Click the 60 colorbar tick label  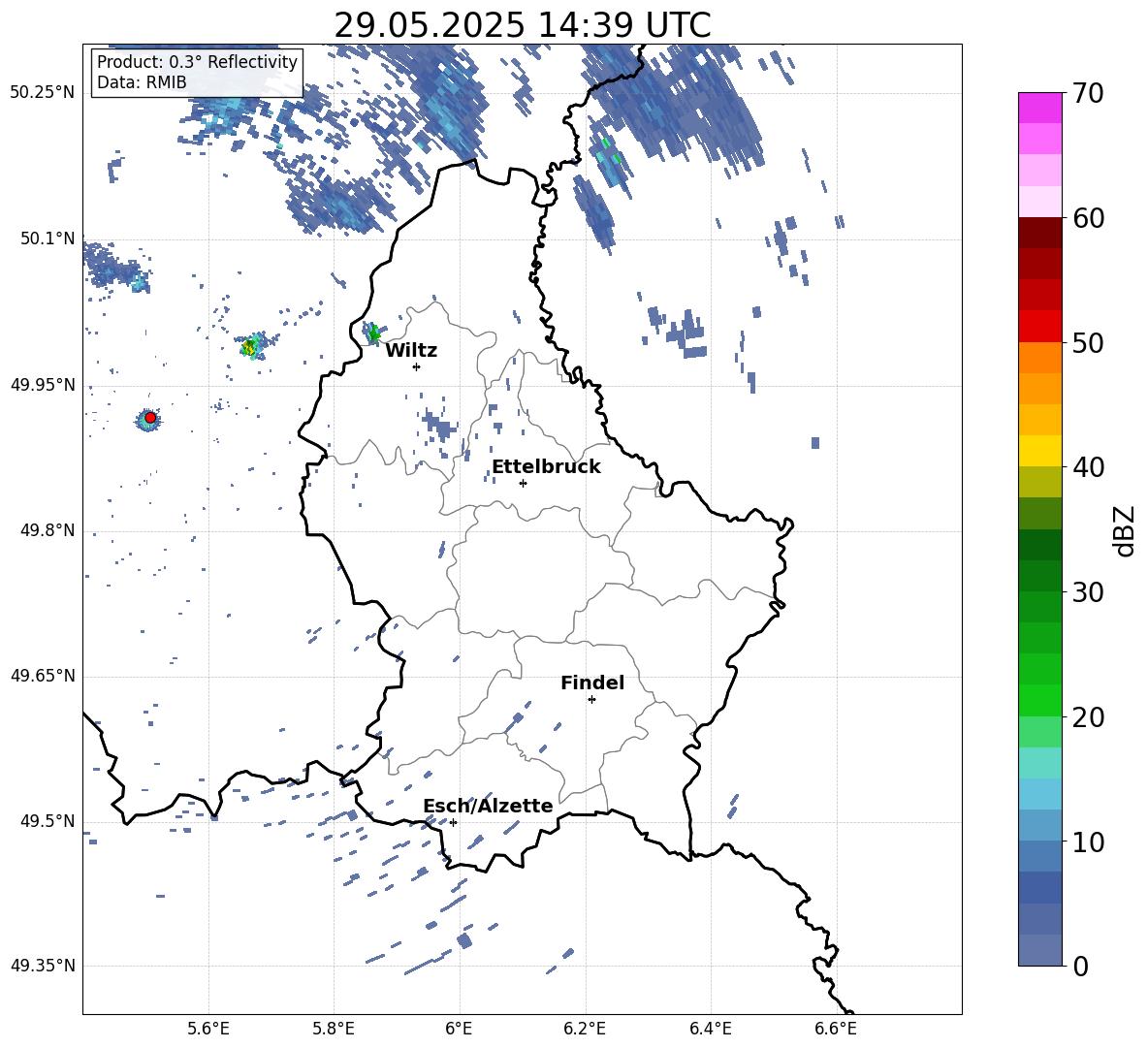(x=1088, y=218)
